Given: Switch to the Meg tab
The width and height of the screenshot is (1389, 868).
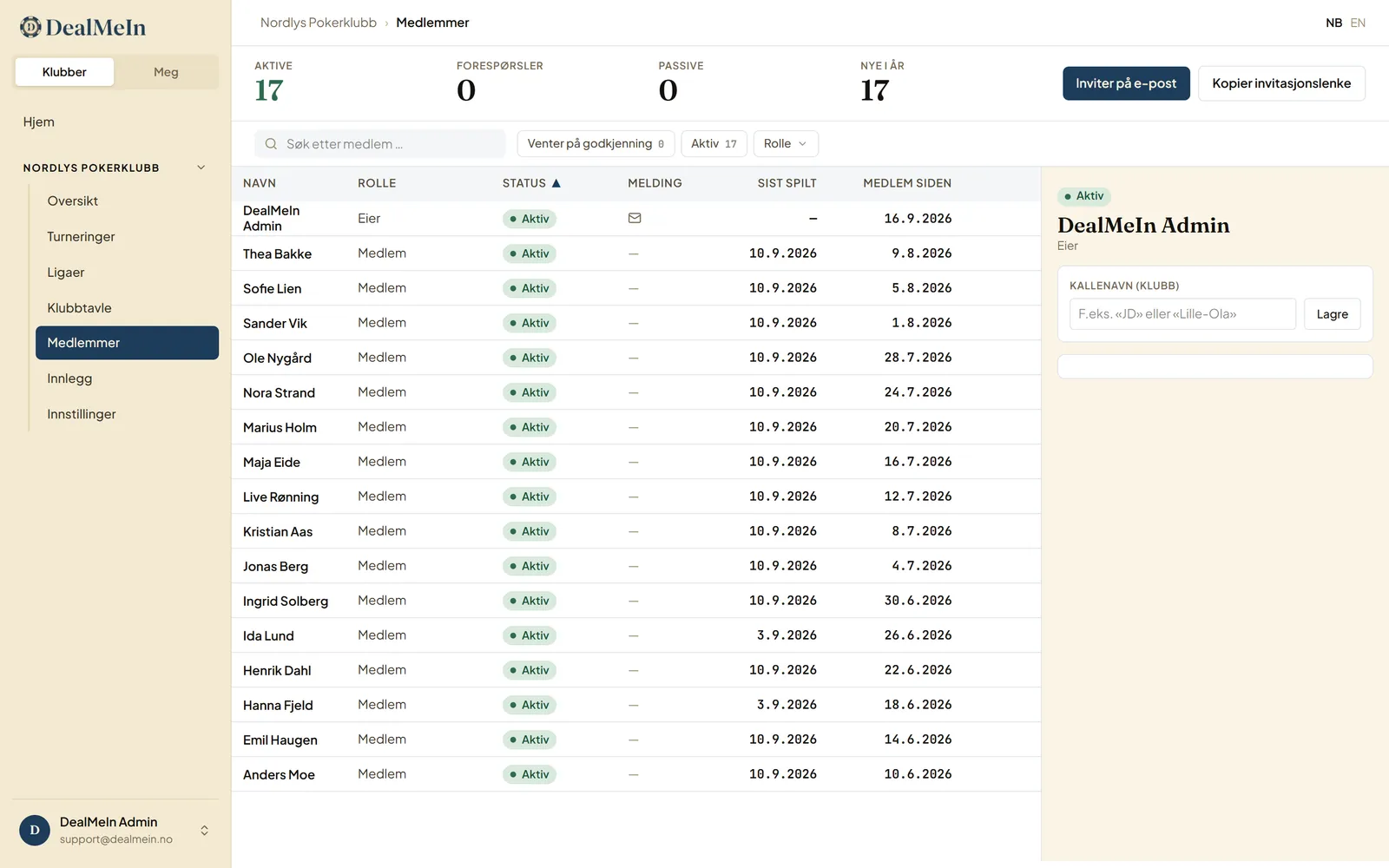Looking at the screenshot, I should click(x=166, y=72).
